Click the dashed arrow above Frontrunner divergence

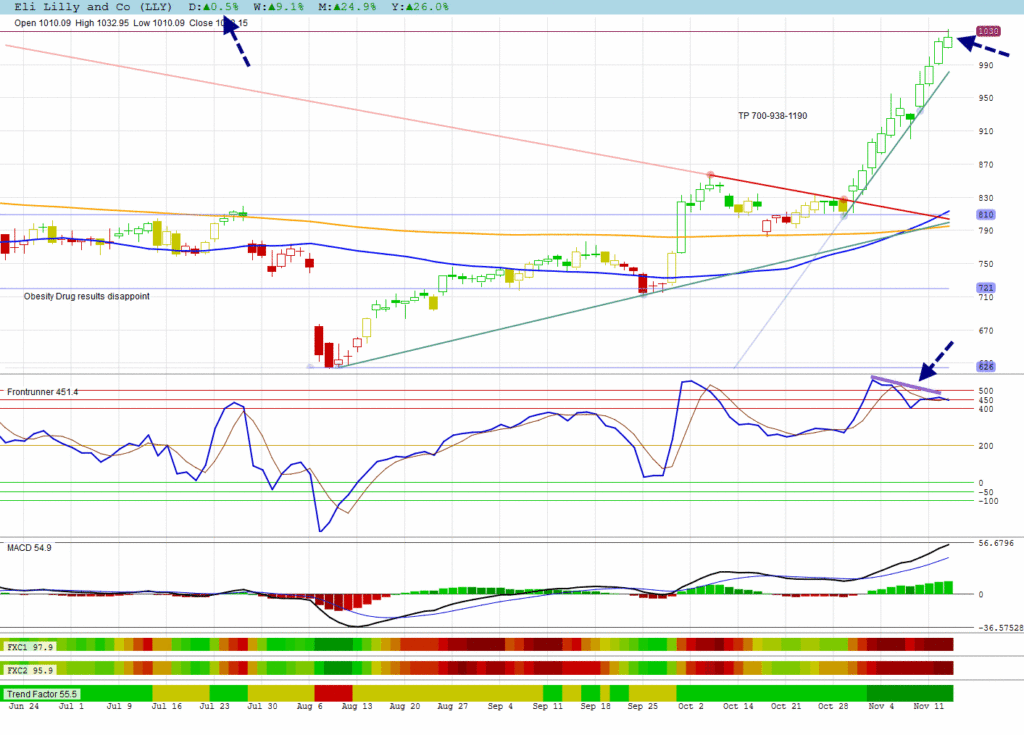(936, 359)
